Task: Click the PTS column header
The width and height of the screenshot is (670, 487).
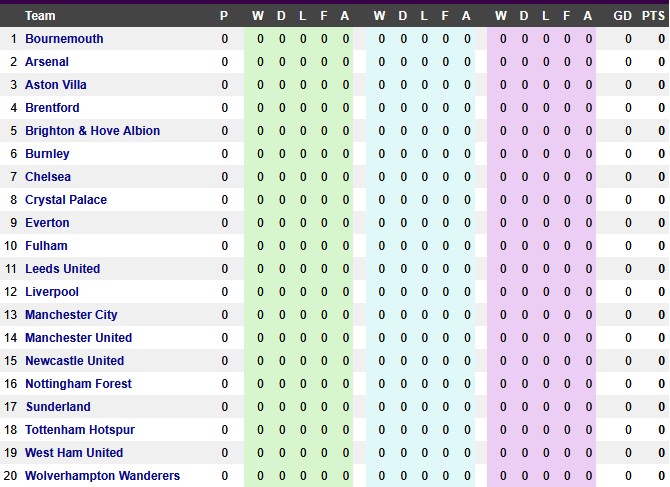Action: [x=653, y=16]
